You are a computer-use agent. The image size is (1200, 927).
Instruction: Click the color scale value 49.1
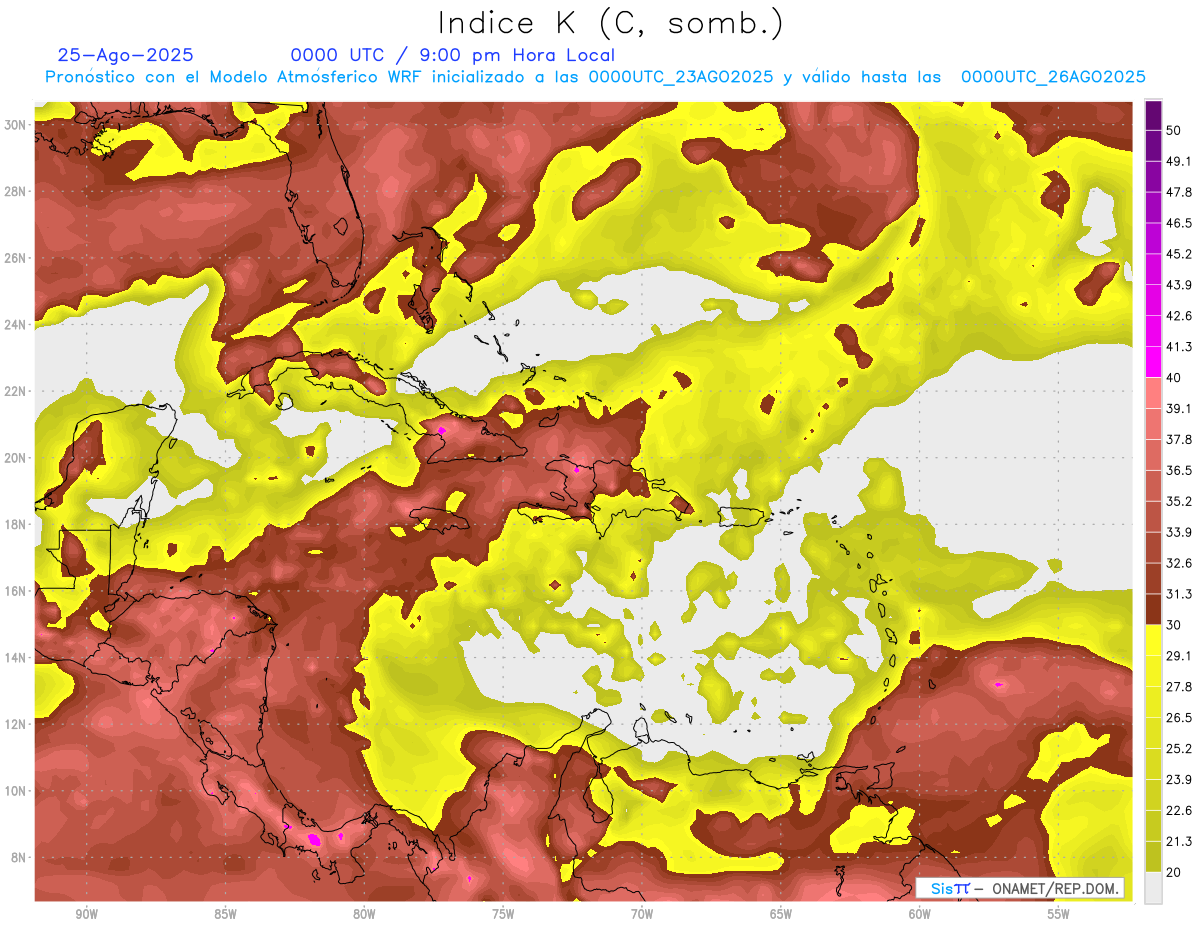tap(1179, 161)
